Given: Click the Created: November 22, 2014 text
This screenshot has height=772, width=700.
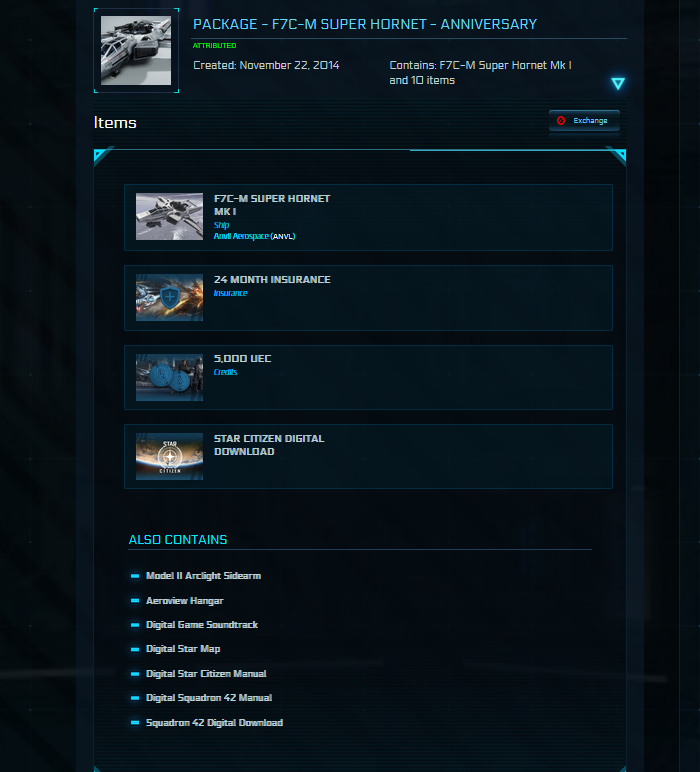Looking at the screenshot, I should [266, 65].
